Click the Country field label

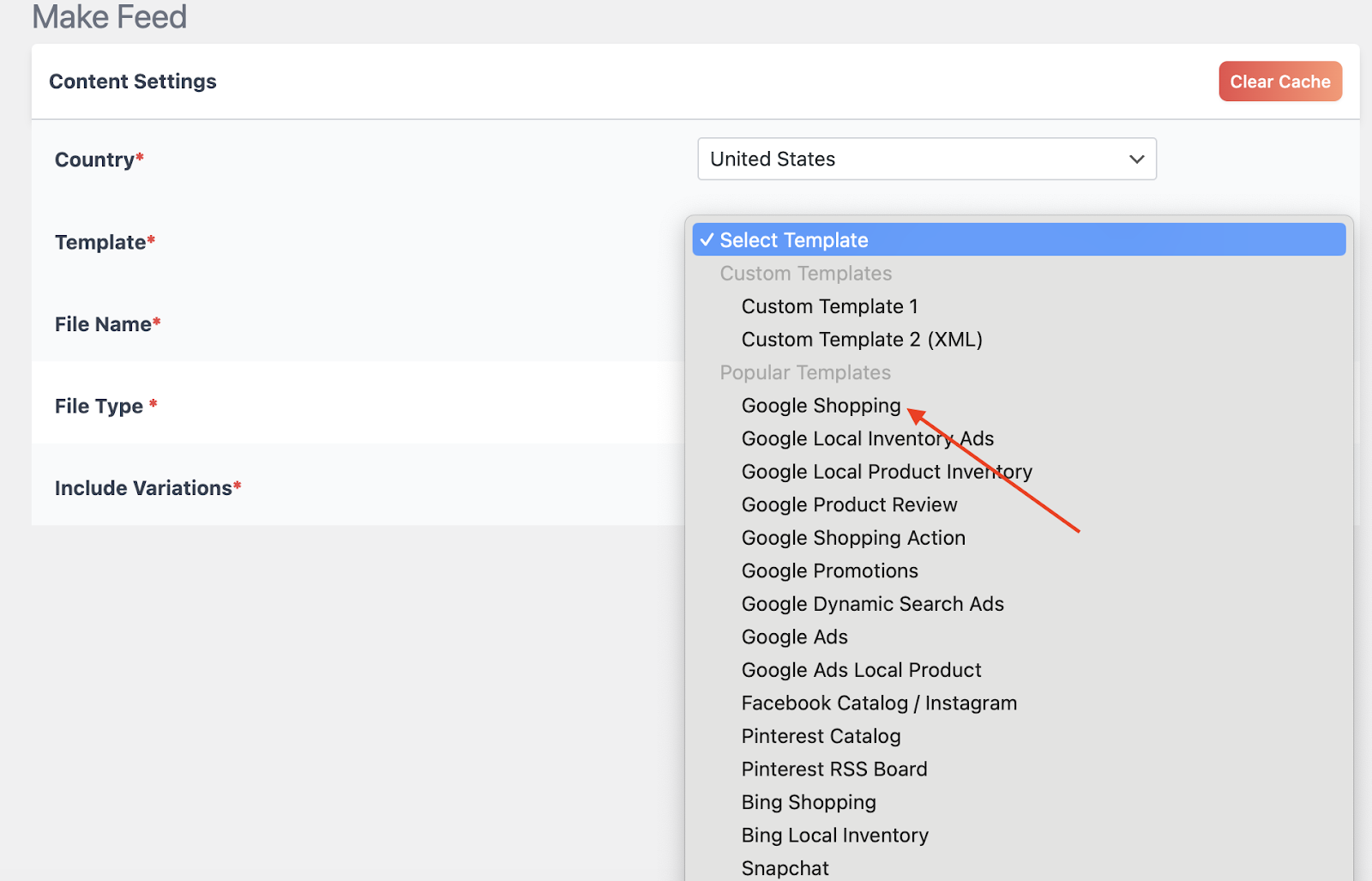click(x=99, y=160)
